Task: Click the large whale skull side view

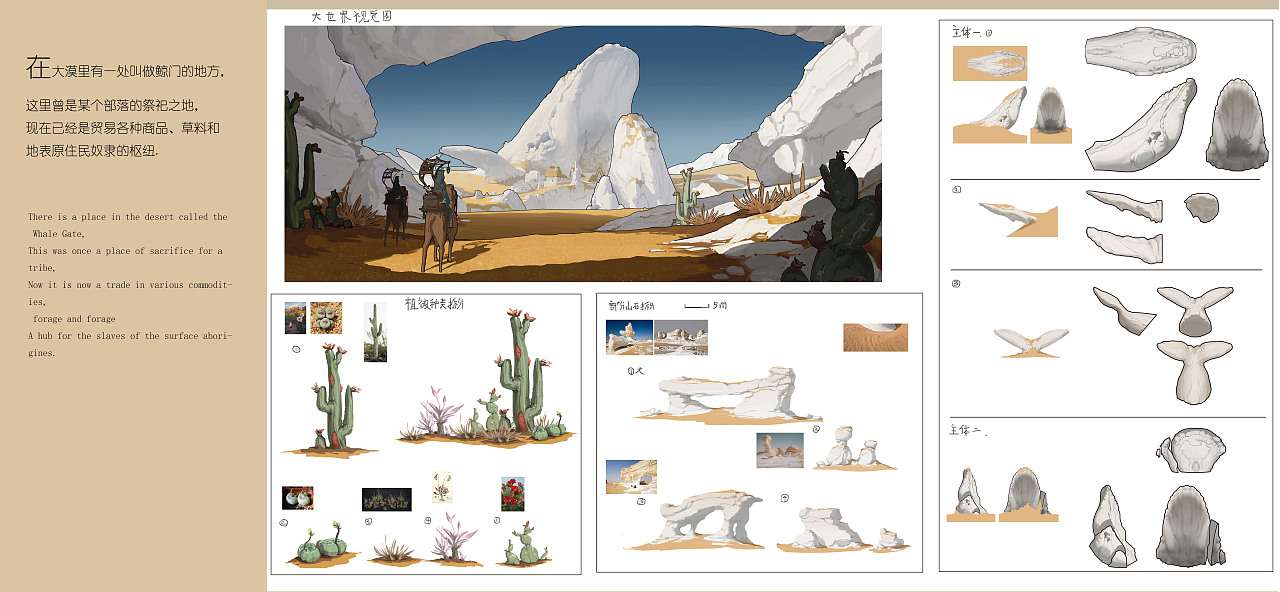Action: (1141, 125)
